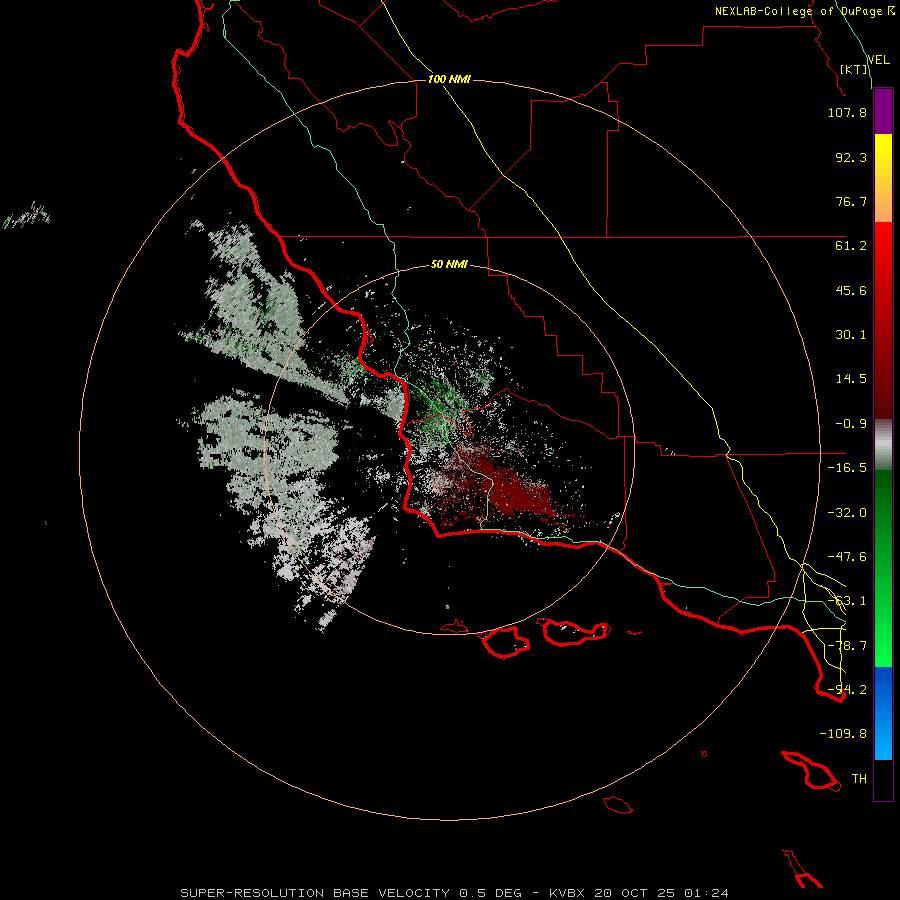The height and width of the screenshot is (900, 900).
Task: Select the -109.8 scale value
Action: point(843,734)
